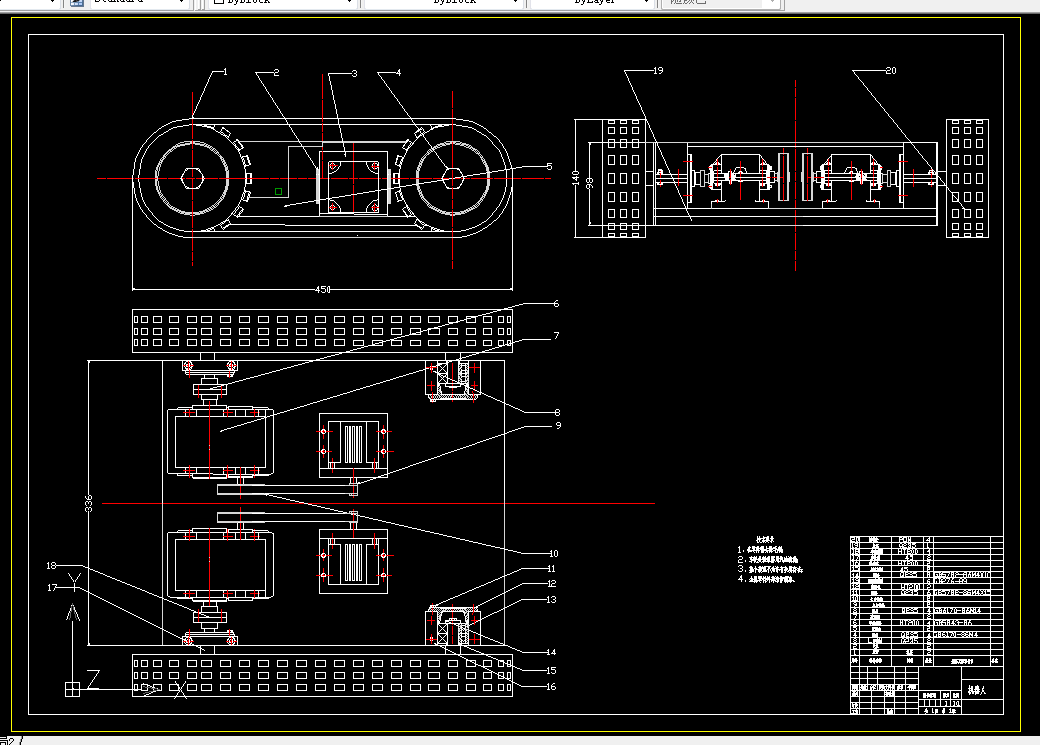Click part callout number 9
This screenshot has height=745, width=1040.
click(x=558, y=425)
